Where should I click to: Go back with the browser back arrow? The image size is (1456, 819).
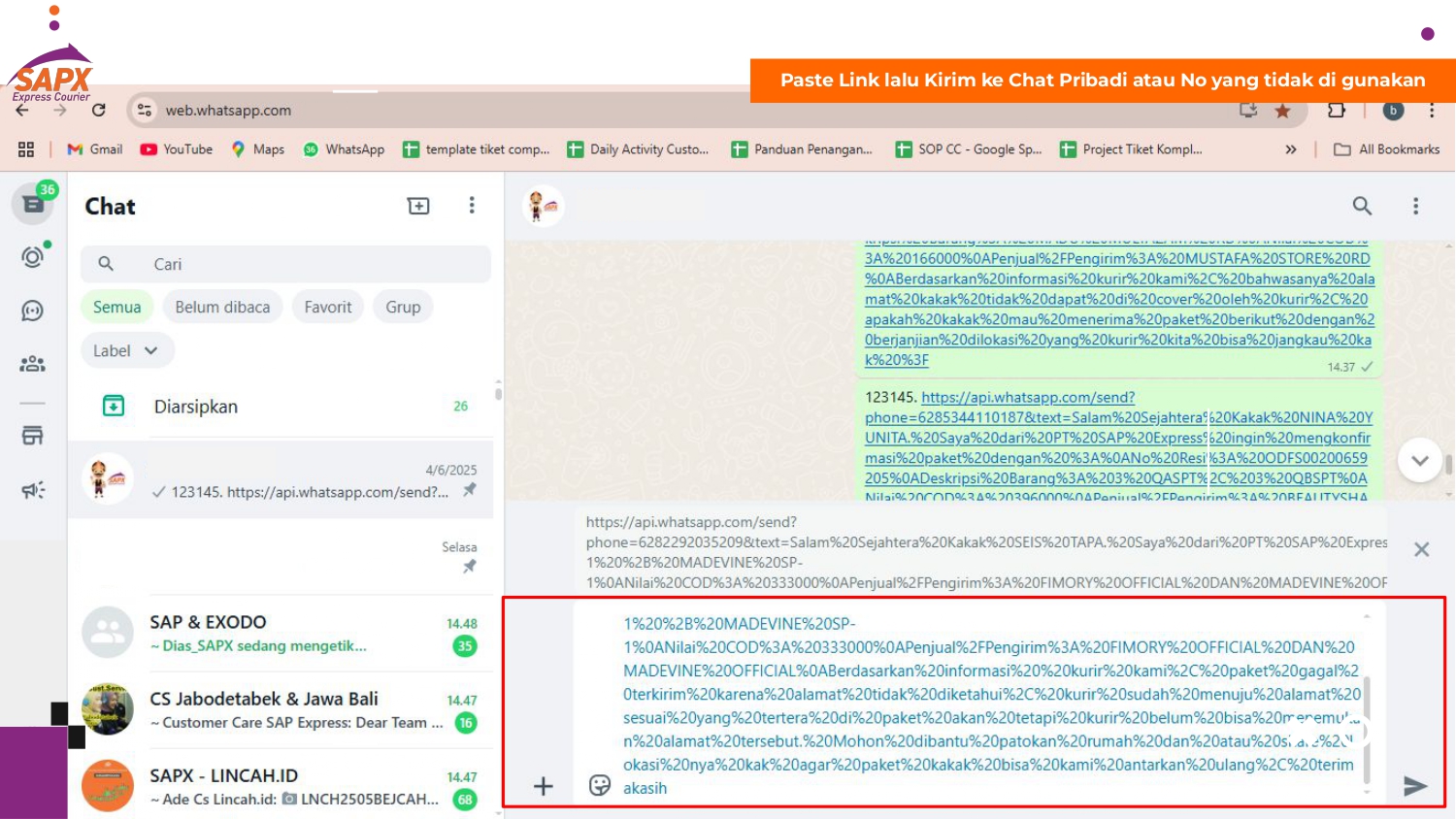tap(21, 110)
